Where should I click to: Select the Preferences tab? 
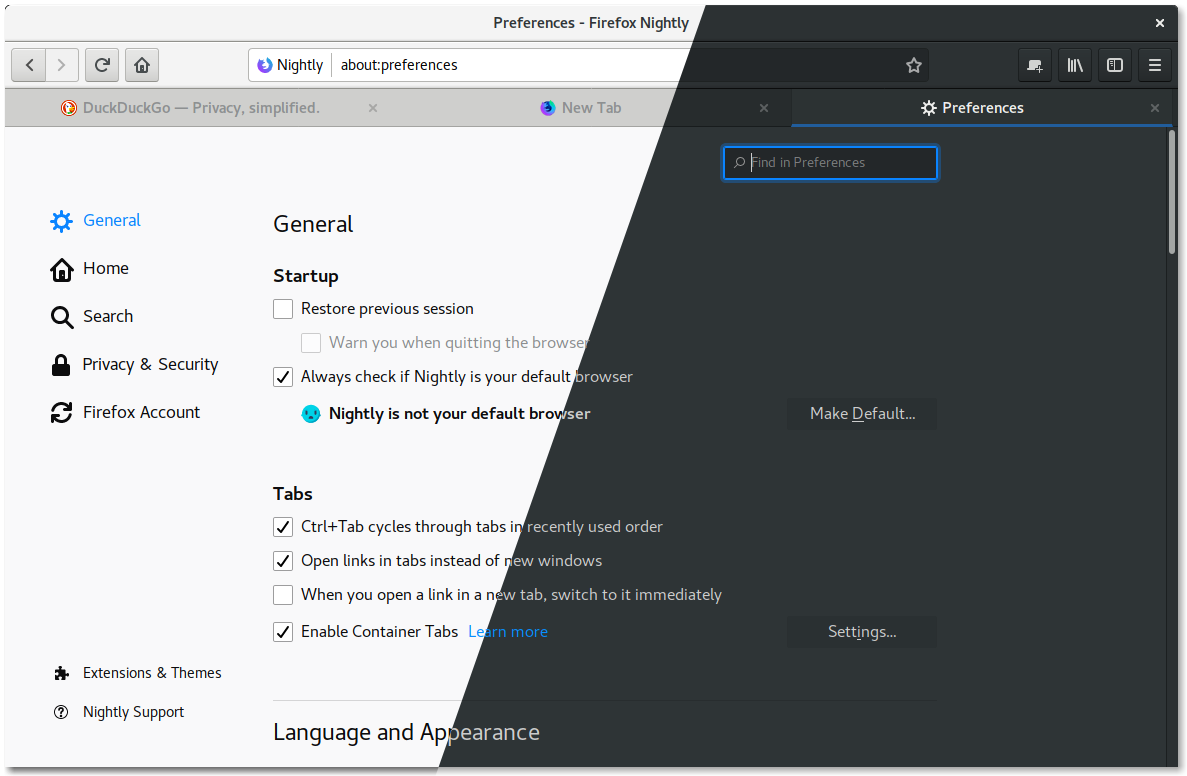pos(981,108)
